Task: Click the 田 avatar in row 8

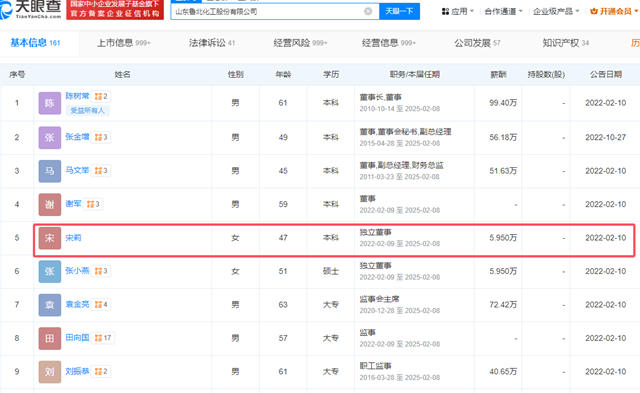Action: 50,338
